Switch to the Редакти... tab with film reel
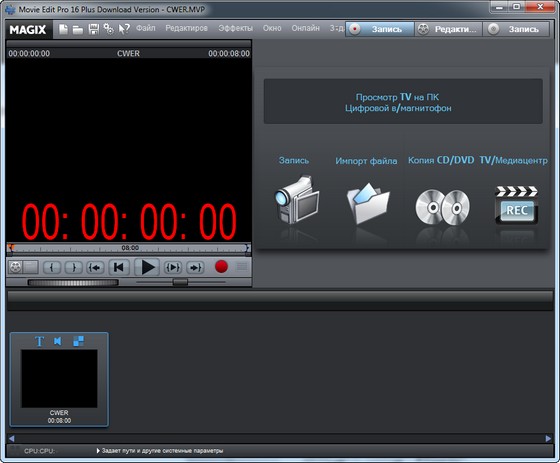 pos(448,29)
